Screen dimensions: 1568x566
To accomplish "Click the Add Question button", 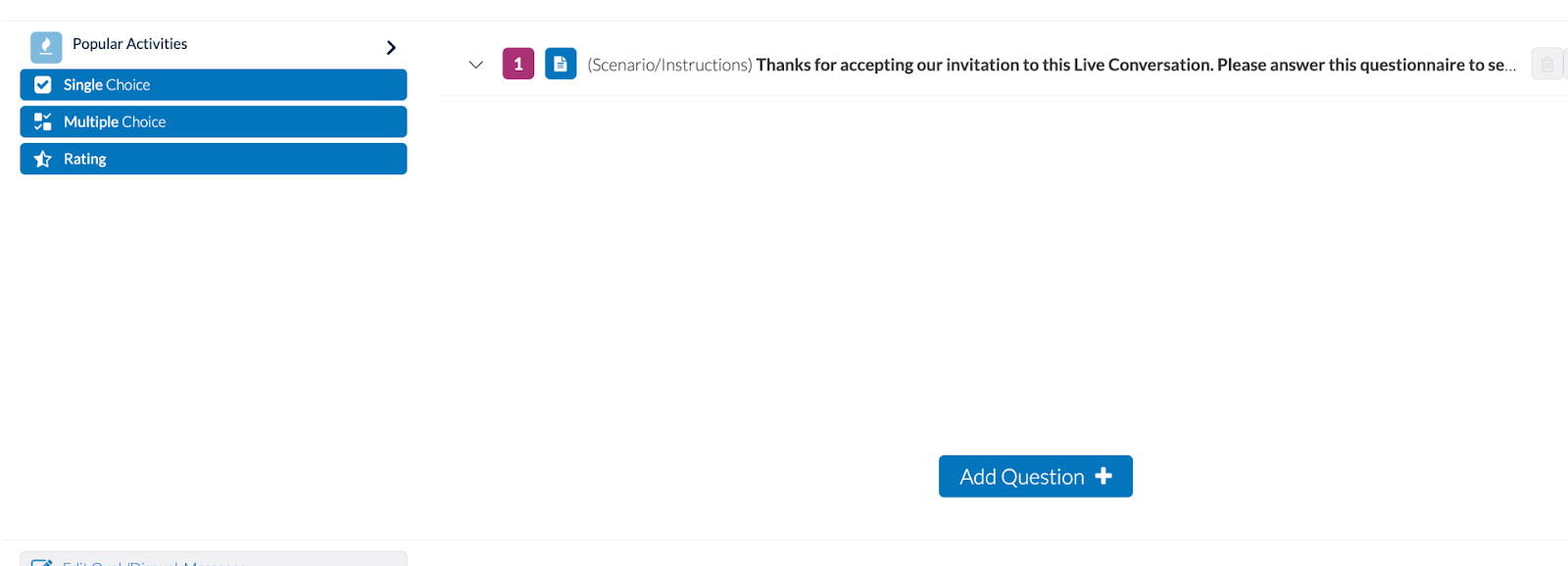I will point(1036,476).
